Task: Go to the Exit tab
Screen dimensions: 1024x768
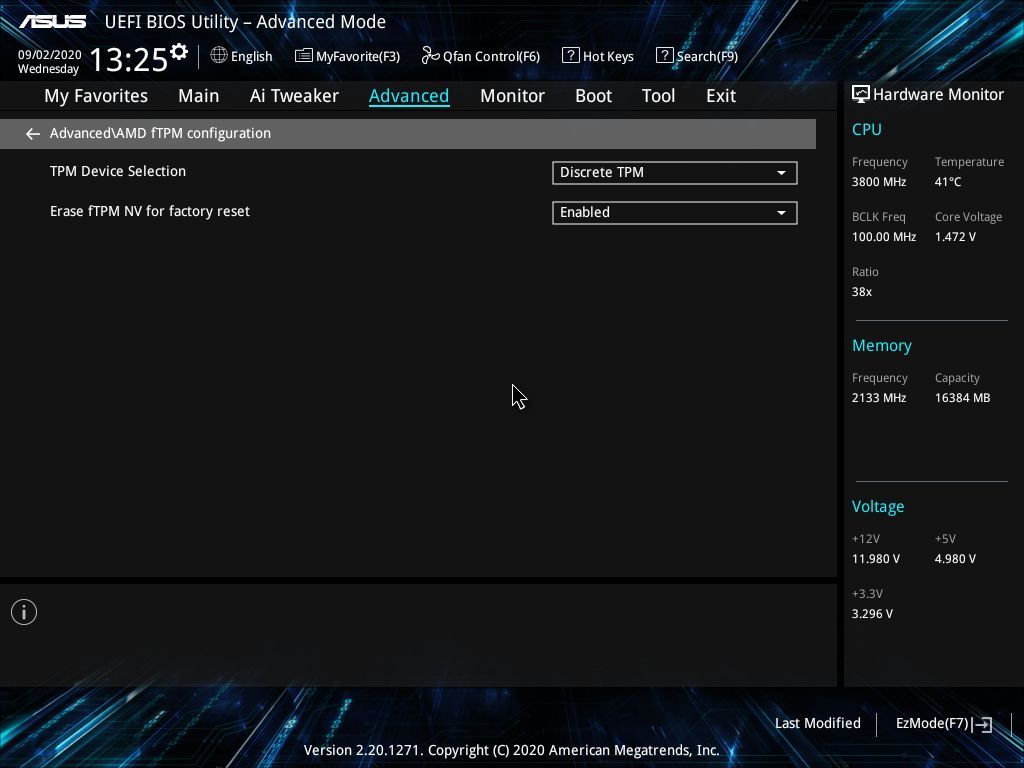Action: pyautogui.click(x=721, y=96)
